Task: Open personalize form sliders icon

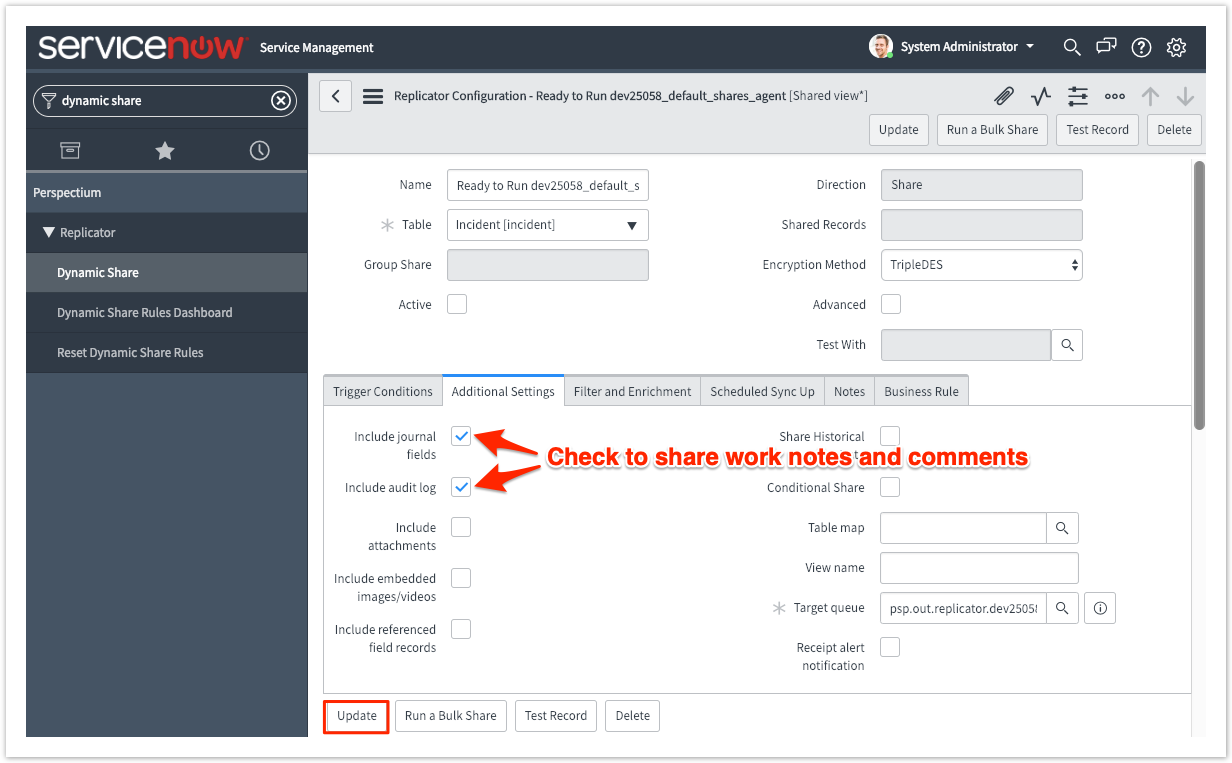Action: coord(1078,96)
